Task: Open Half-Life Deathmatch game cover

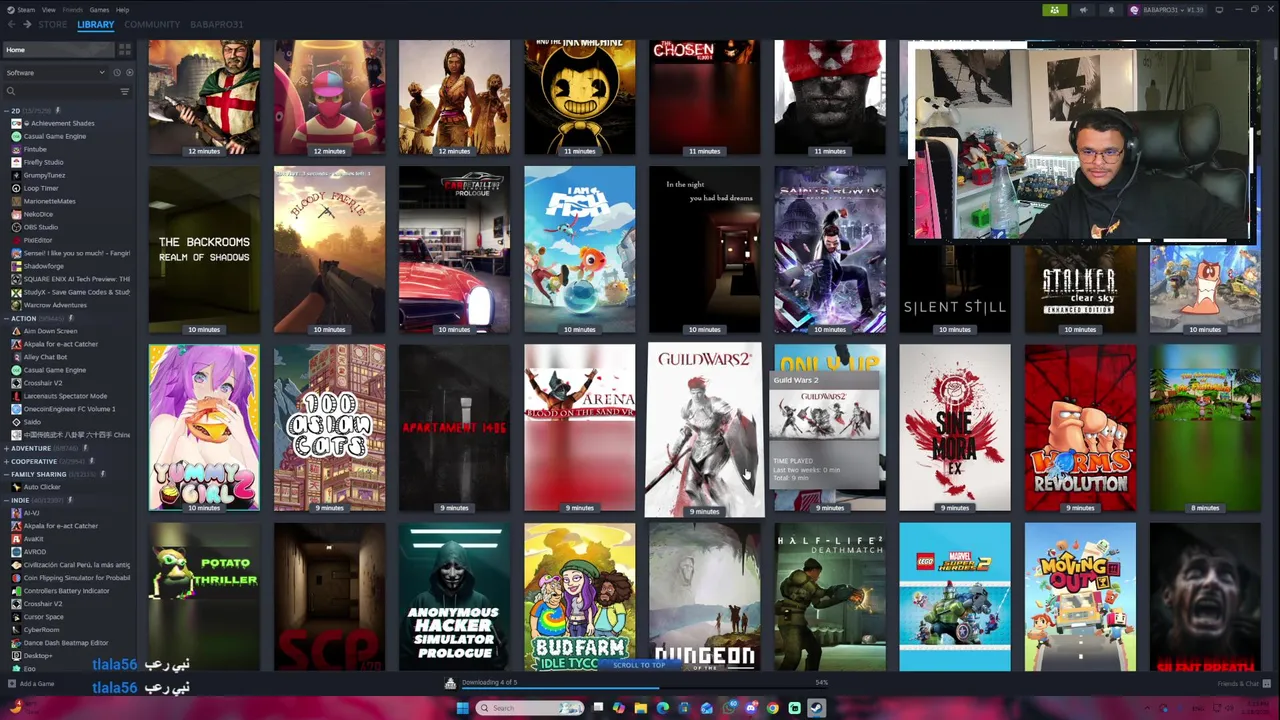Action: point(829,597)
